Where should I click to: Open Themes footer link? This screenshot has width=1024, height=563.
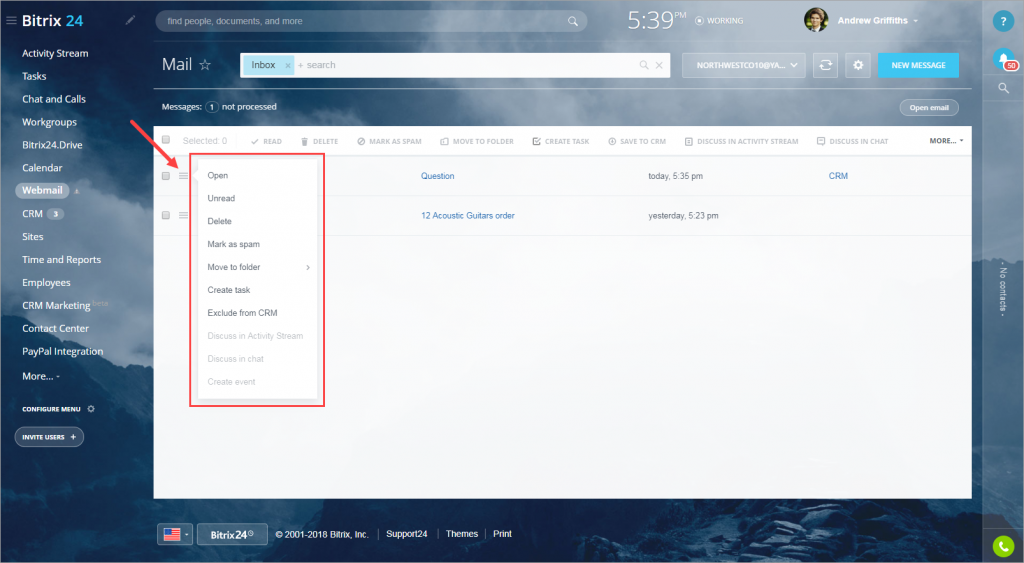(x=462, y=534)
